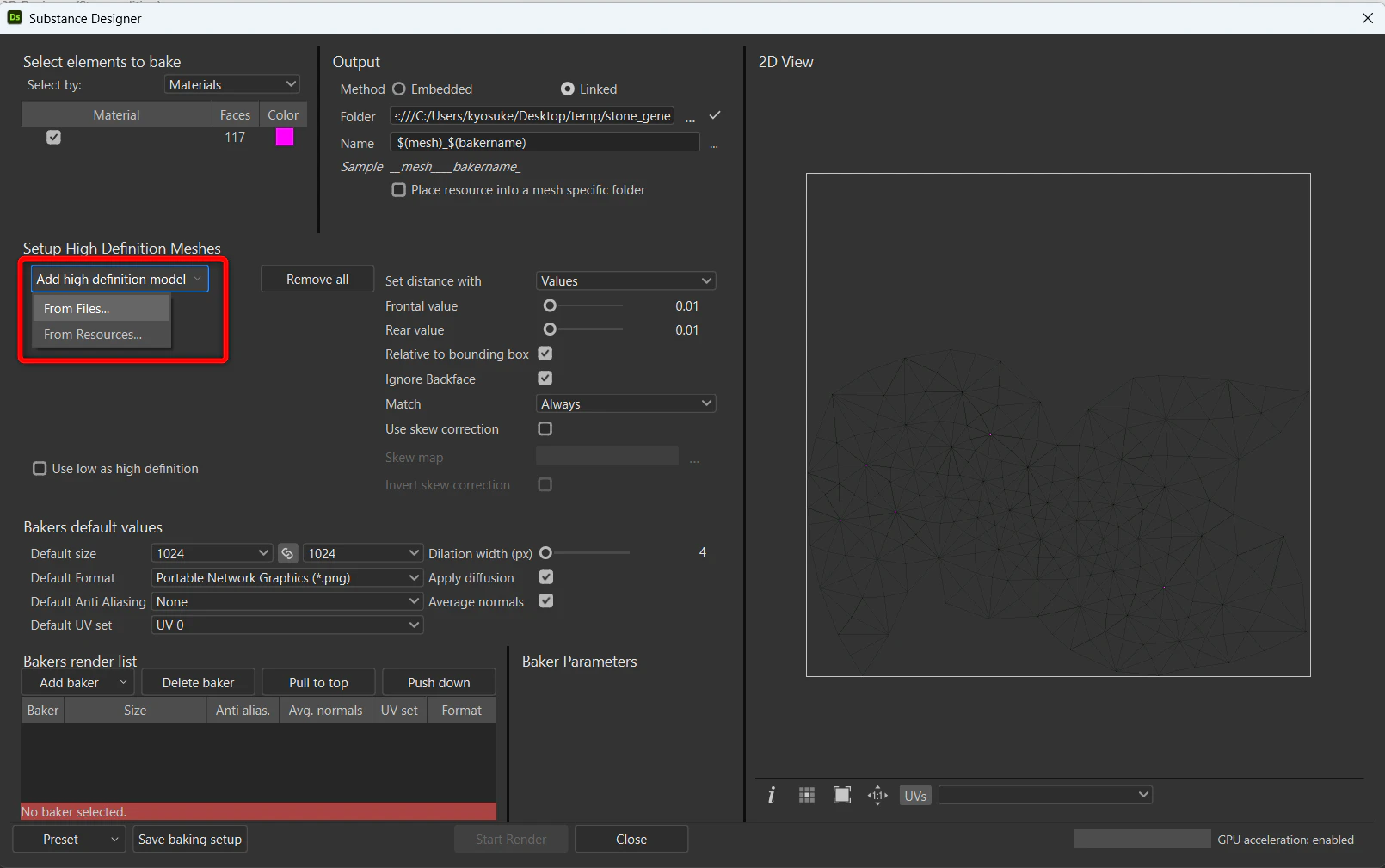Click the Substance Designer app icon
The height and width of the screenshot is (868, 1385).
pyautogui.click(x=14, y=17)
